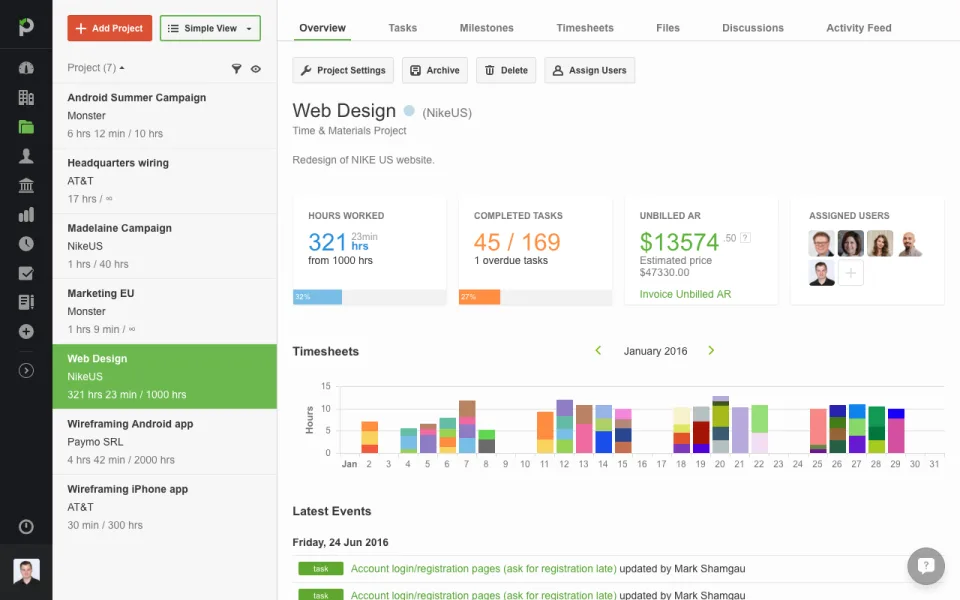Open the projects folder icon in sidebar

click(26, 127)
